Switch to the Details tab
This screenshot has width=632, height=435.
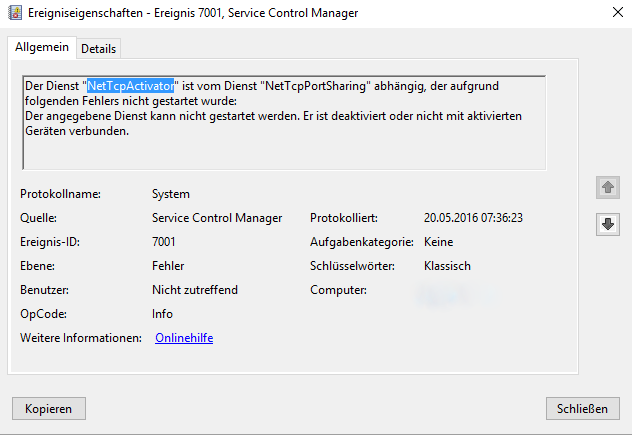click(98, 48)
